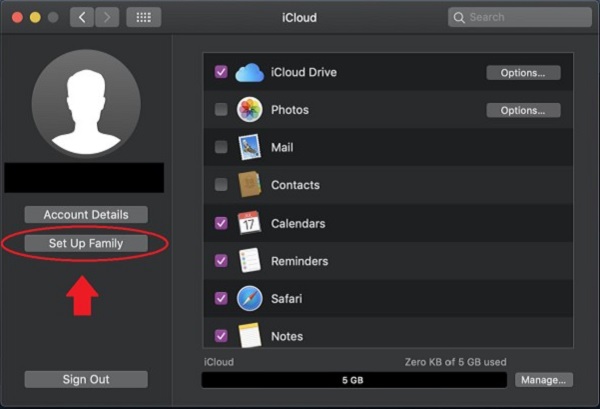Click the 'Reminders' label text

(300, 261)
